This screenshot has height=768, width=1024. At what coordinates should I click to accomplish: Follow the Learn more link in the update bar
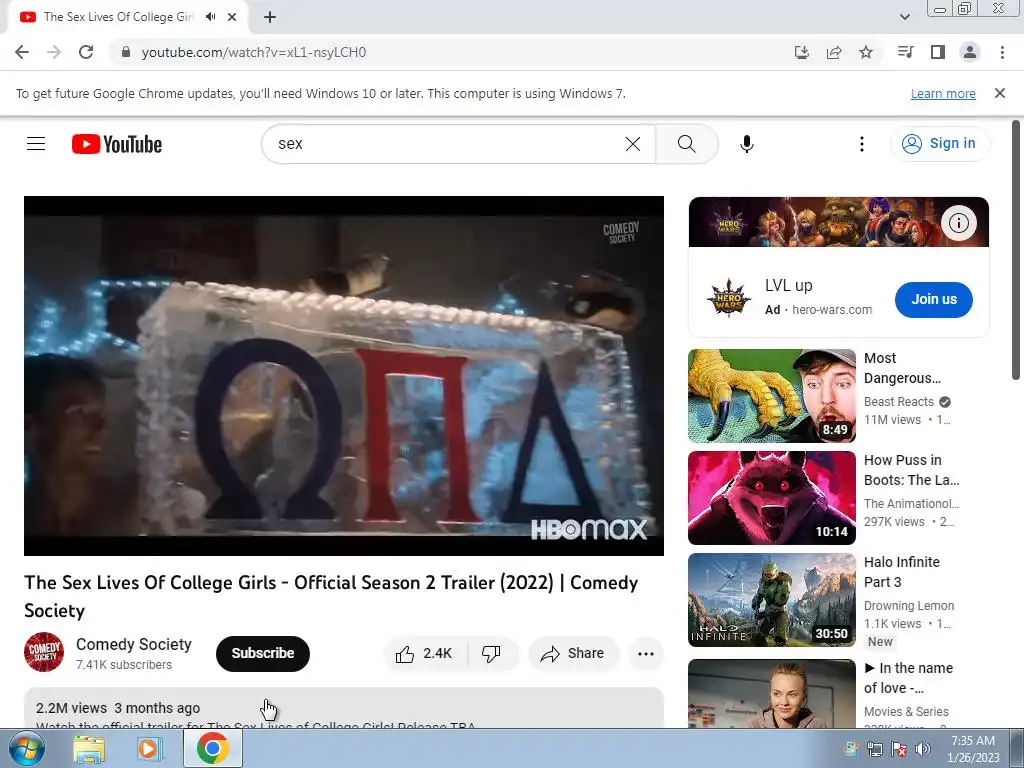tap(943, 93)
